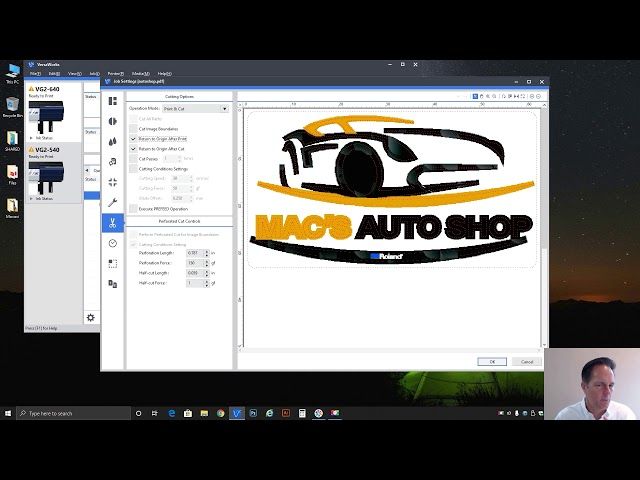The image size is (640, 480).
Task: Open the clock icon in settings sidebar
Action: pos(113,243)
